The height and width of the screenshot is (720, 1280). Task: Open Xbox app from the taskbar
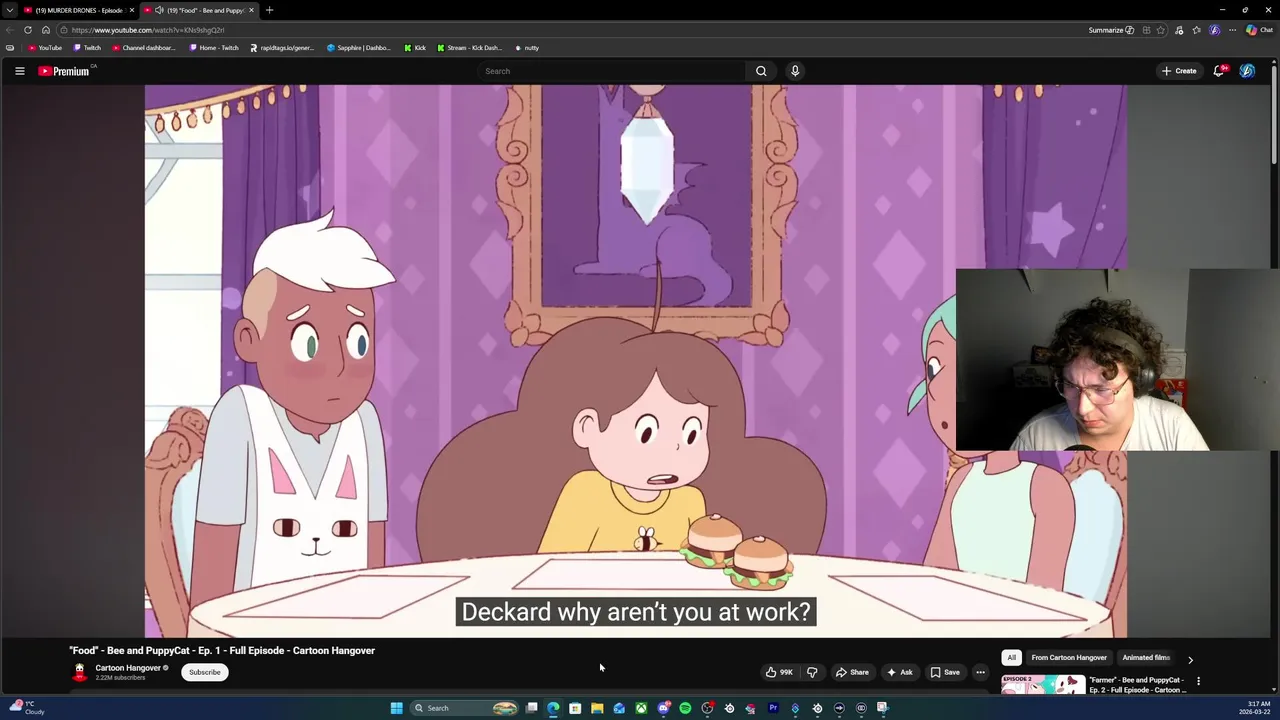(641, 708)
